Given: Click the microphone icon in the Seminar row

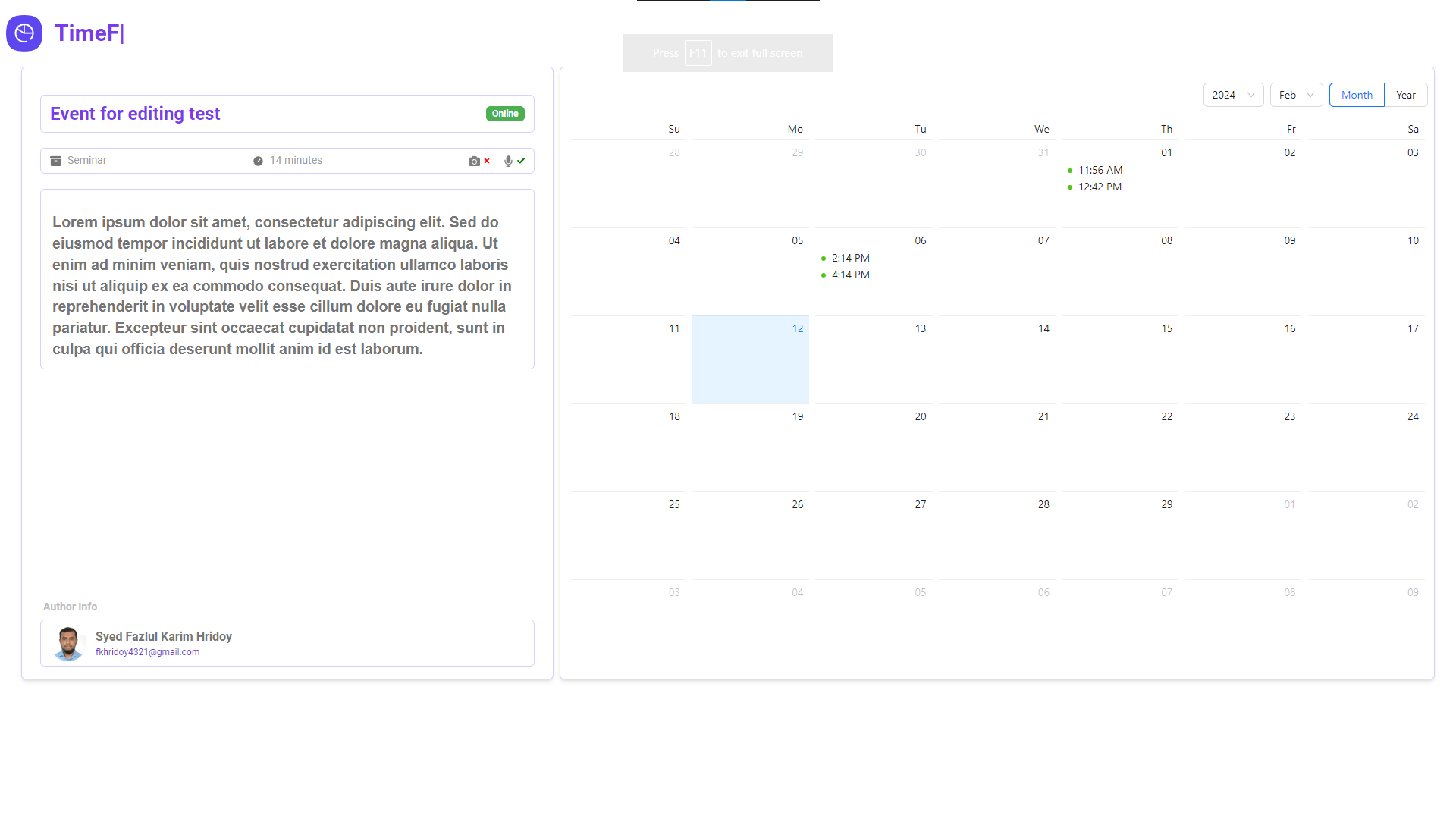Looking at the screenshot, I should point(507,161).
